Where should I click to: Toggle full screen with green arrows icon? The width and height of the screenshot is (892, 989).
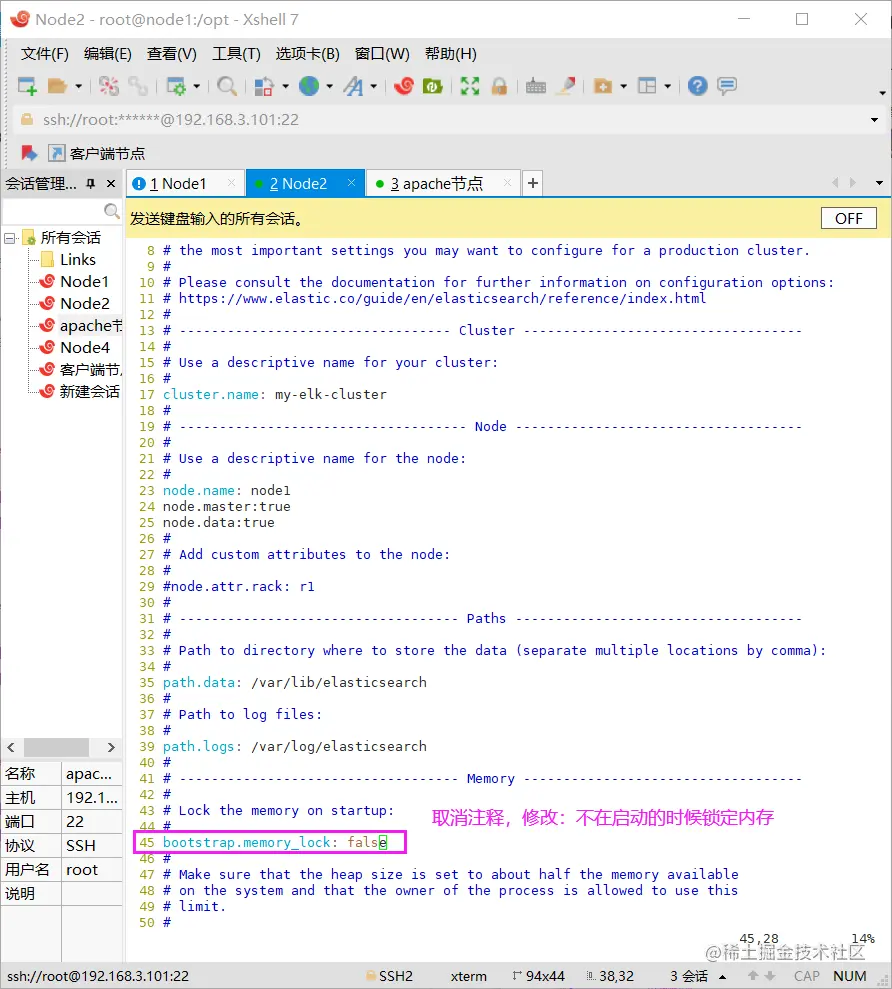click(470, 86)
